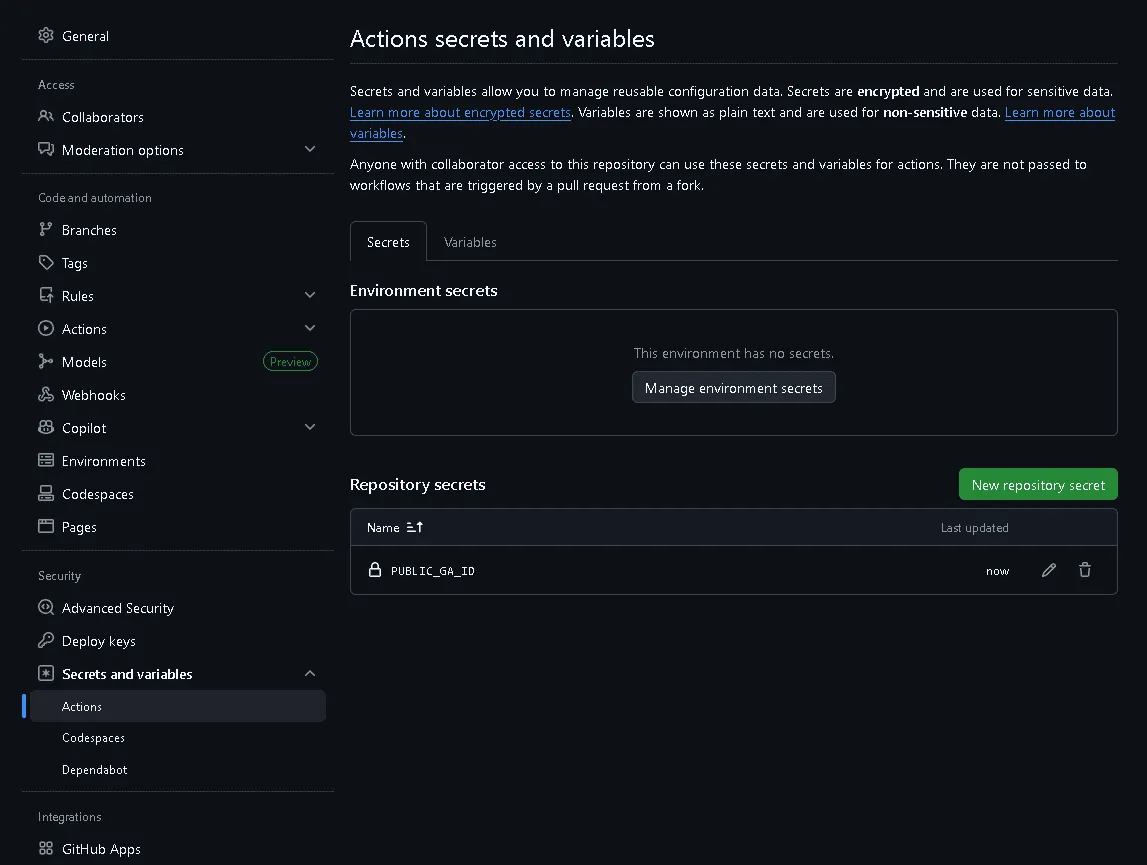Click the Branches git-branch icon

pyautogui.click(x=46, y=230)
